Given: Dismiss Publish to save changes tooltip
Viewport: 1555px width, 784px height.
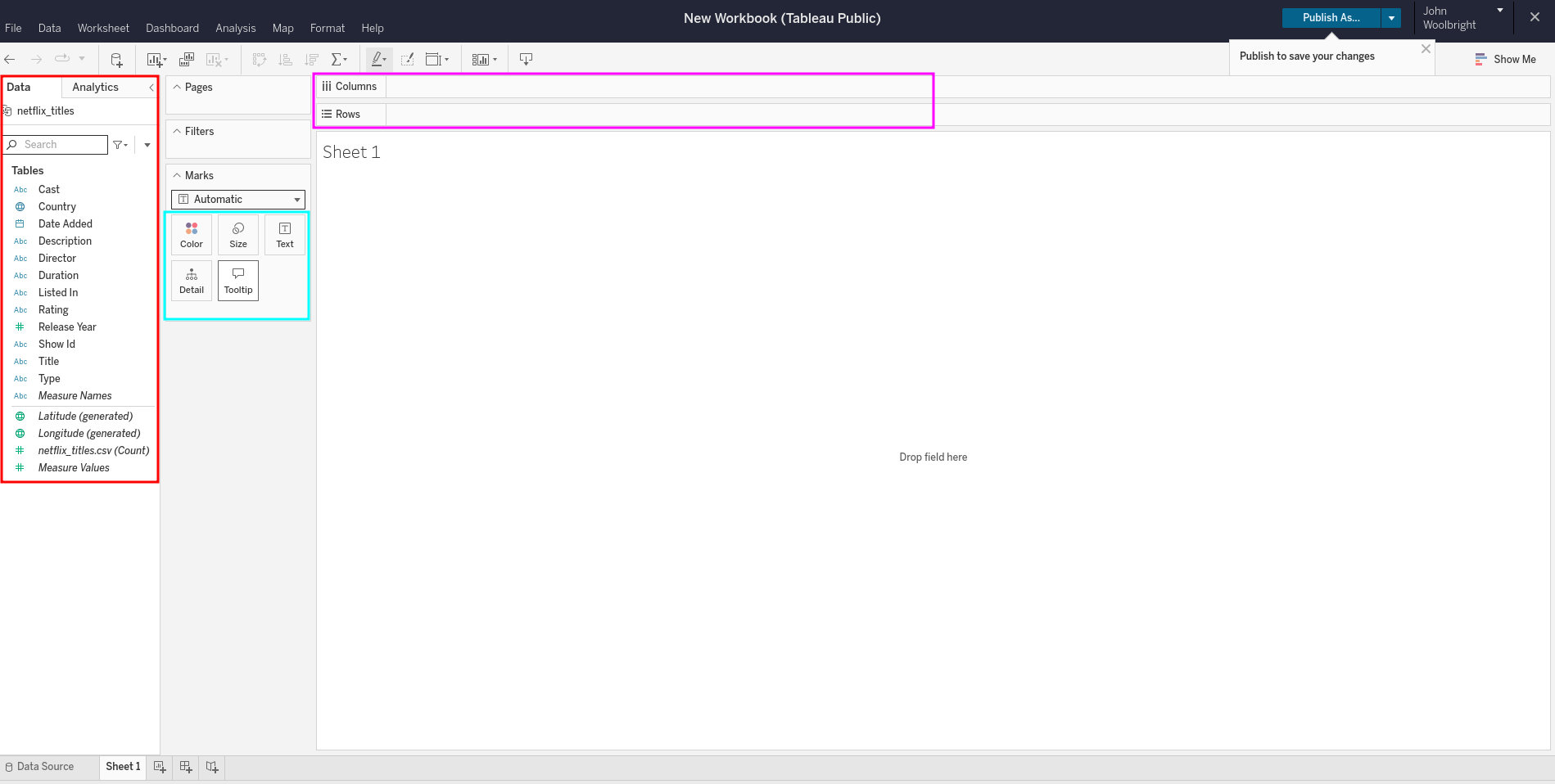Looking at the screenshot, I should point(1426,49).
